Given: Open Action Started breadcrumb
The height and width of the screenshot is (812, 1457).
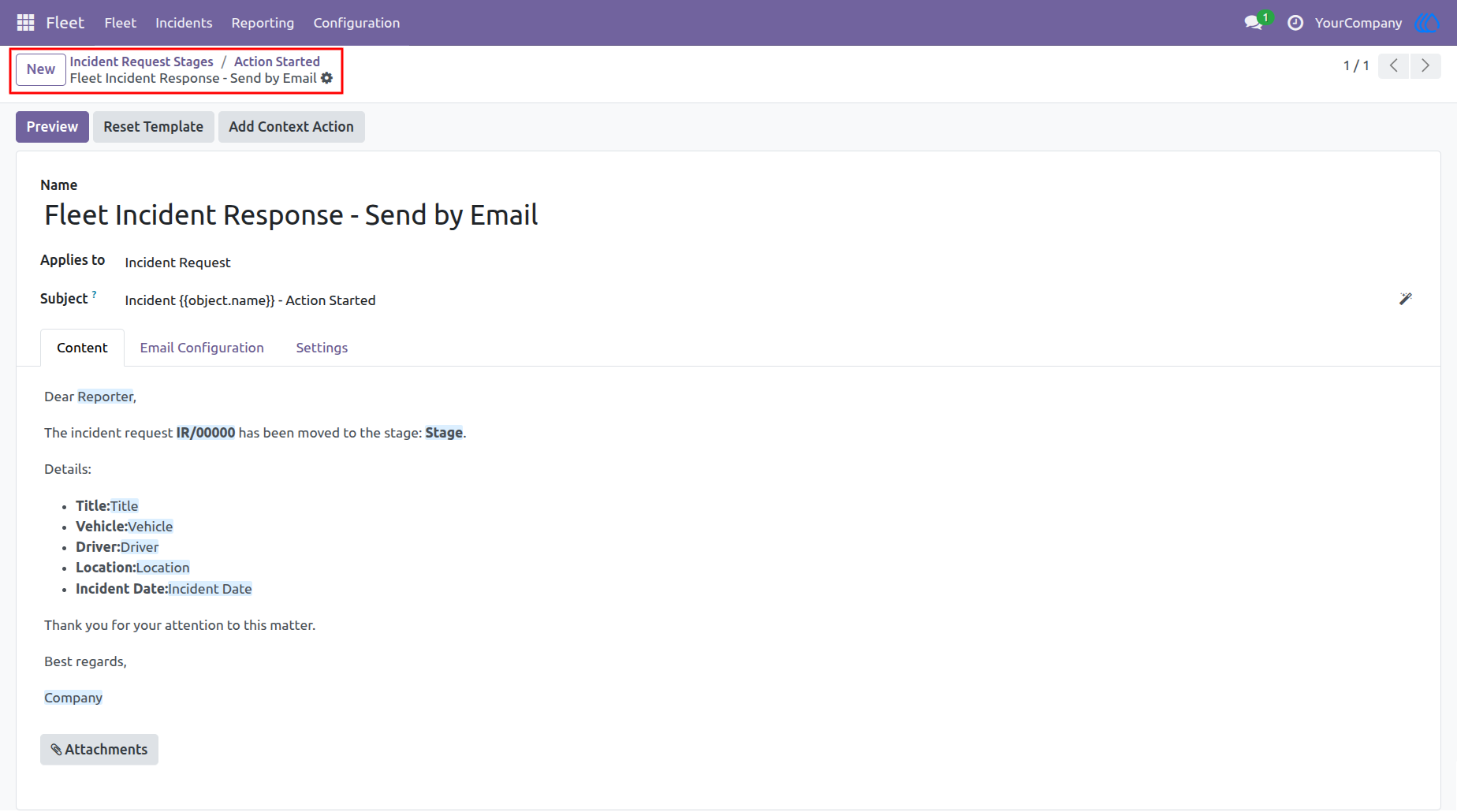Looking at the screenshot, I should pos(277,61).
